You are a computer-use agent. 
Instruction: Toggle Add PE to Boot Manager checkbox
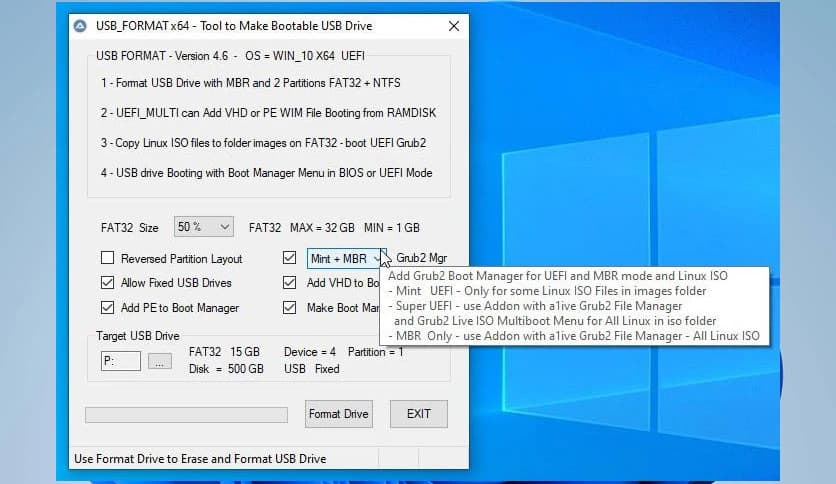point(108,308)
